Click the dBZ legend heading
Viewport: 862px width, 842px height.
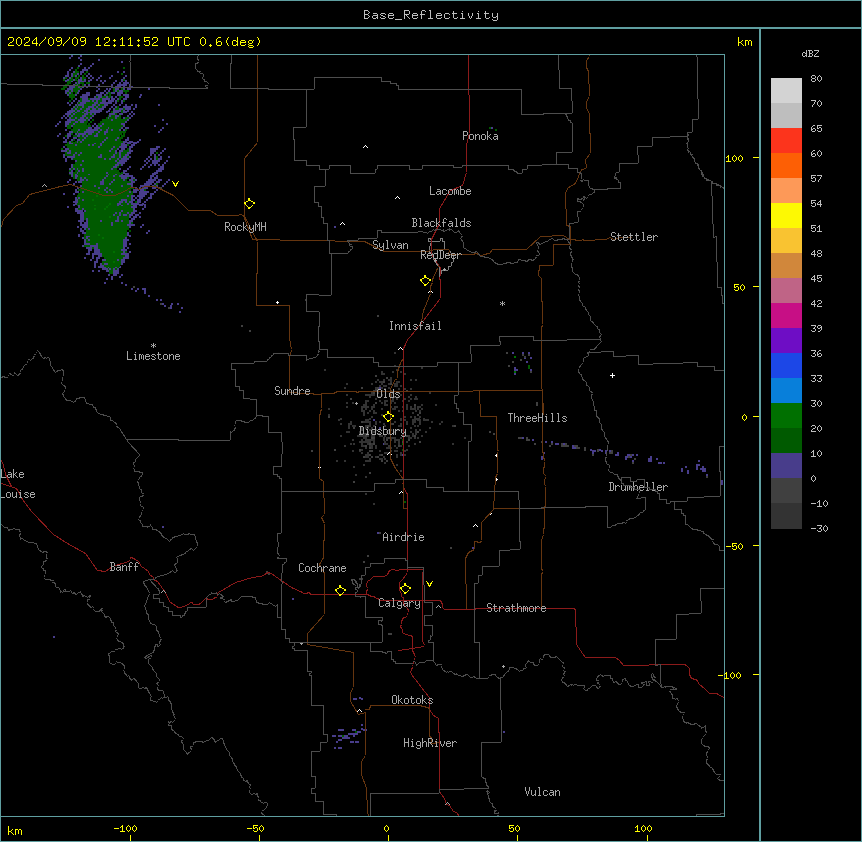[x=810, y=54]
